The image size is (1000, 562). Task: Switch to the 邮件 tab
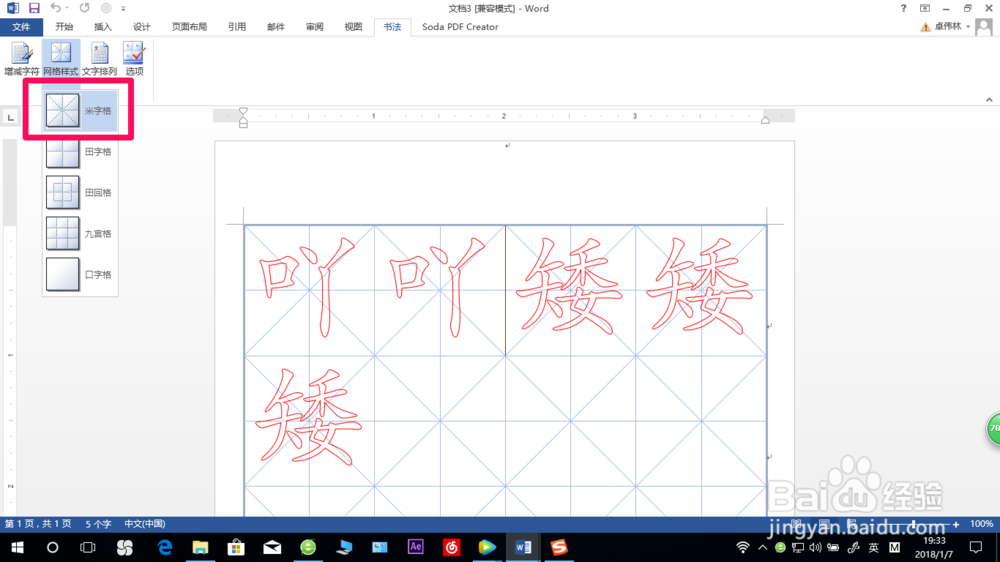coord(276,27)
